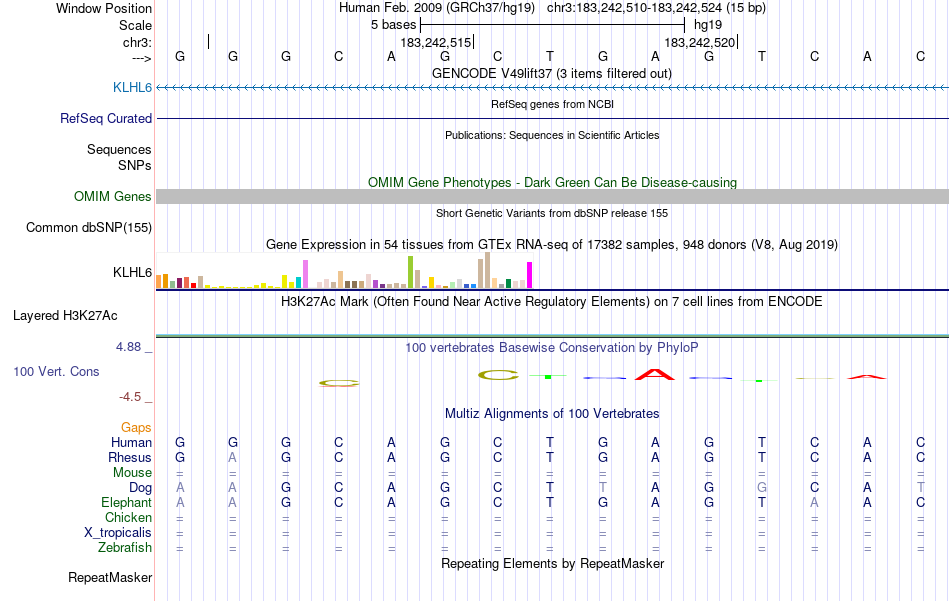This screenshot has width=950, height=601.
Task: Click the Layered H3K27Ac track label
Action: pos(65,316)
